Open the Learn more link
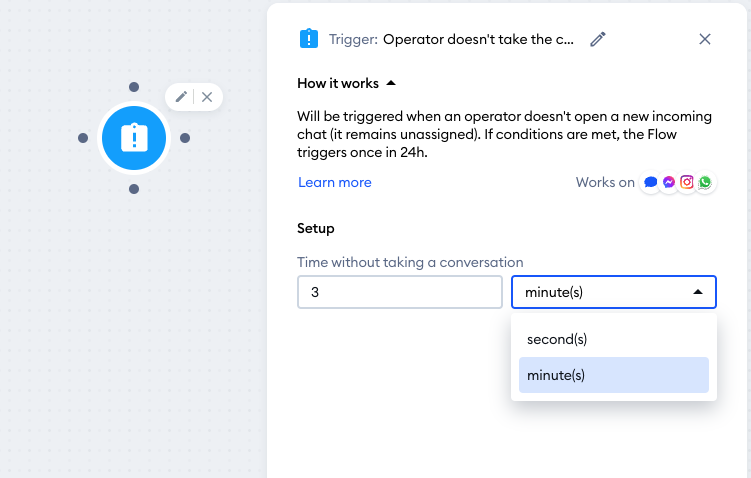The image size is (751, 478). point(335,182)
